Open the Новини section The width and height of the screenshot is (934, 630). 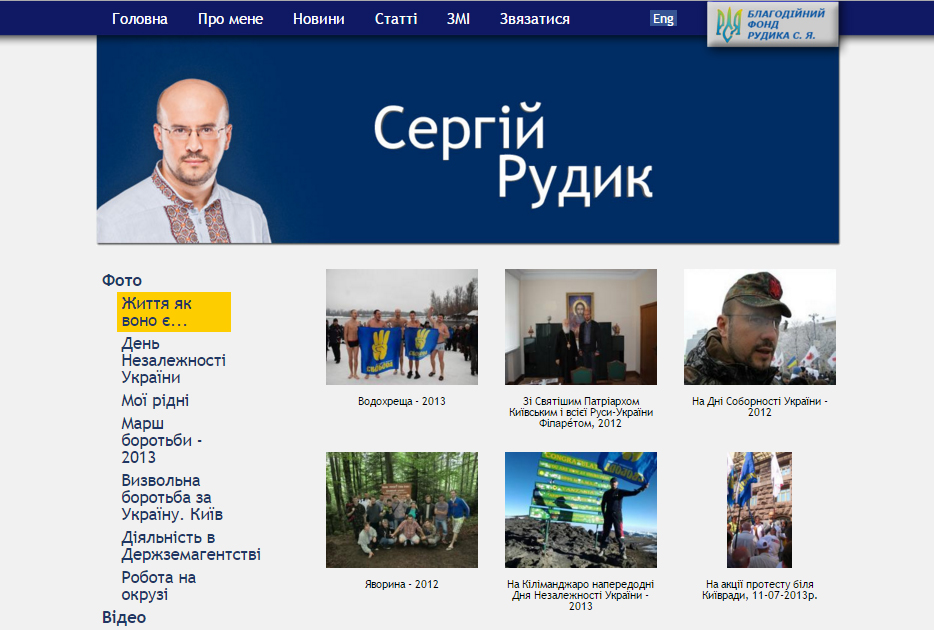(319, 19)
